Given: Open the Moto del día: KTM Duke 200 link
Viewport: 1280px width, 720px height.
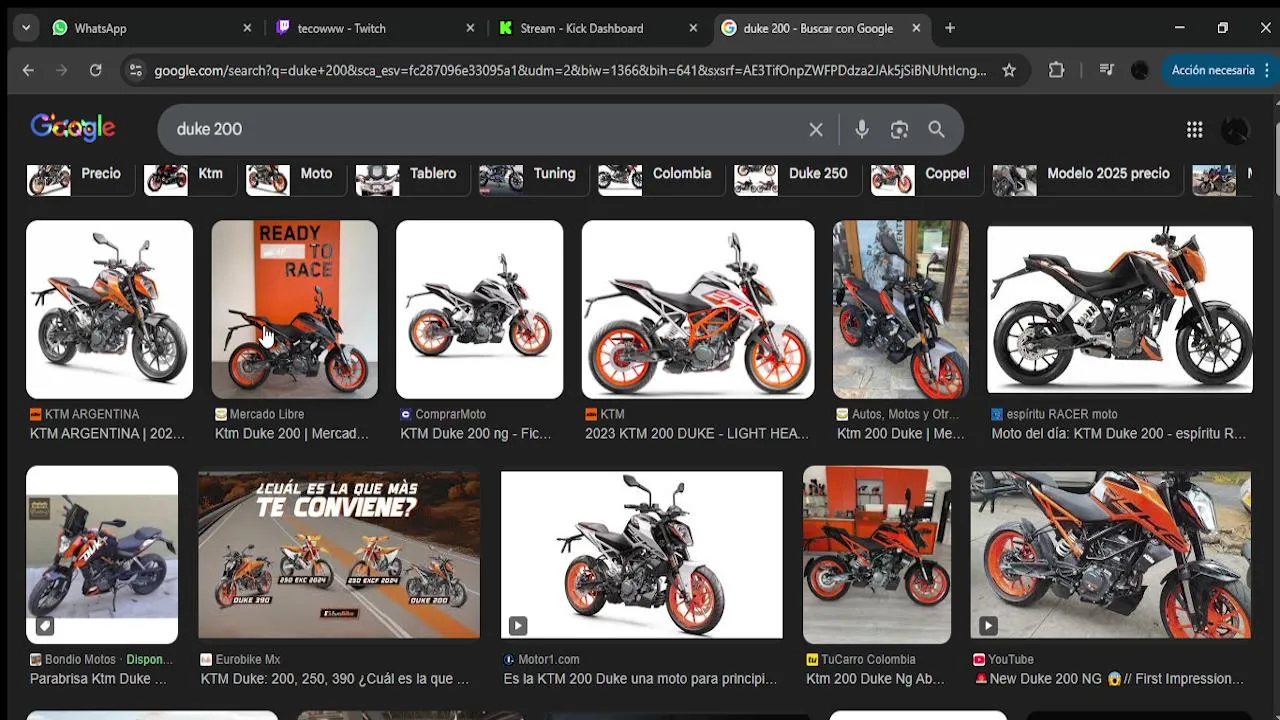Looking at the screenshot, I should coord(1118,433).
